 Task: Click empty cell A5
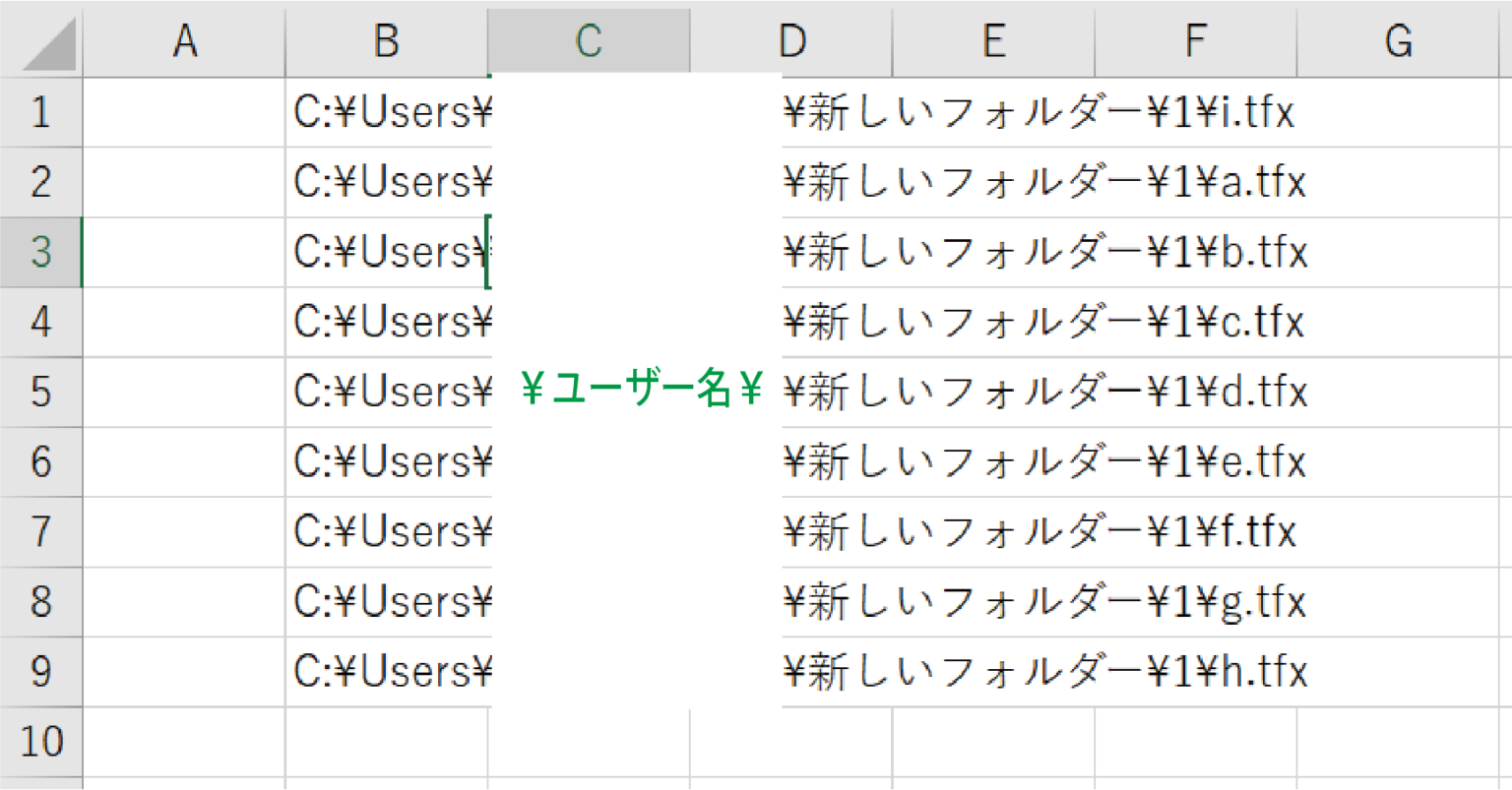pyautogui.click(x=185, y=392)
